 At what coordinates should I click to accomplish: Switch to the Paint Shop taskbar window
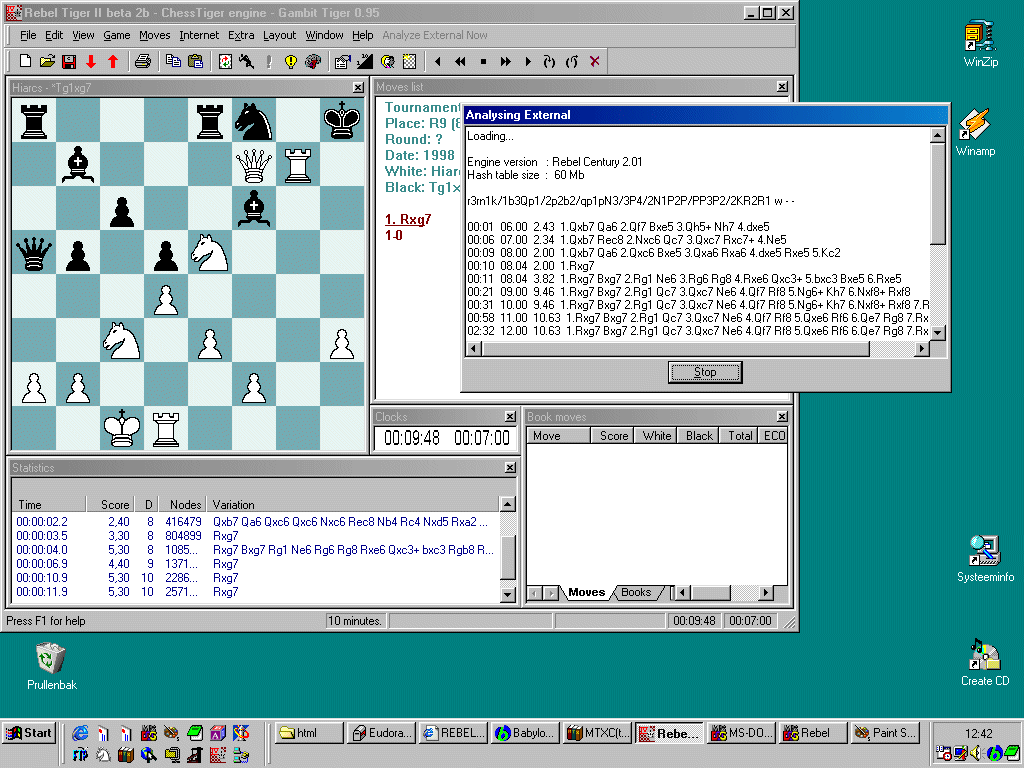point(885,733)
